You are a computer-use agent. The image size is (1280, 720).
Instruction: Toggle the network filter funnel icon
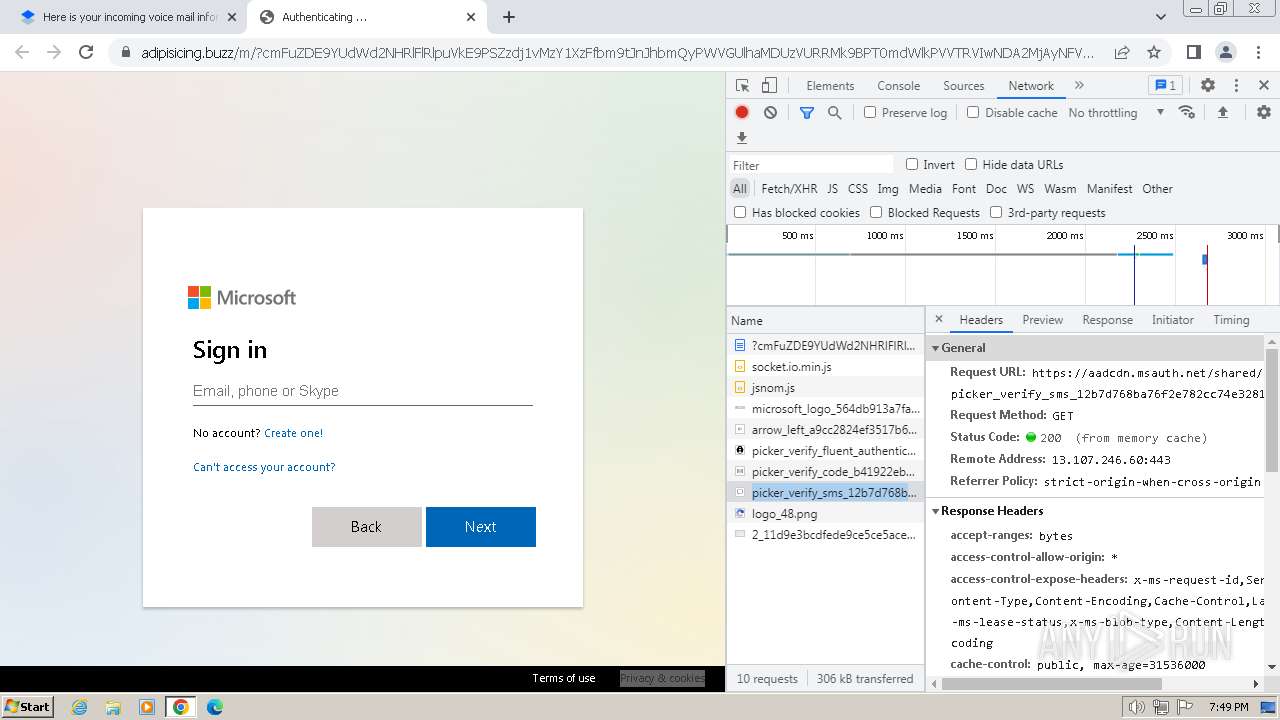(x=806, y=113)
